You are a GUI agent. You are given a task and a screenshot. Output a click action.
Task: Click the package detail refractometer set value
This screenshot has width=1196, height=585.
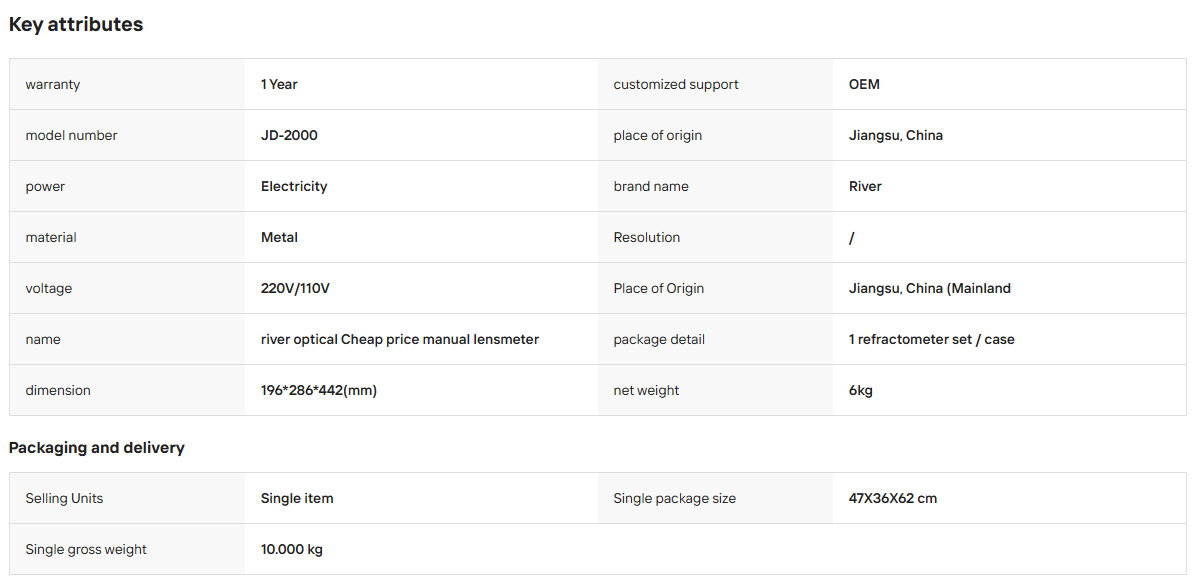(931, 339)
